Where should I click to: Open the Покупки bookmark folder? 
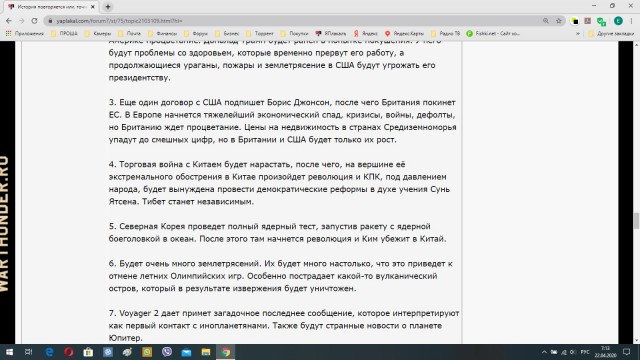click(294, 33)
